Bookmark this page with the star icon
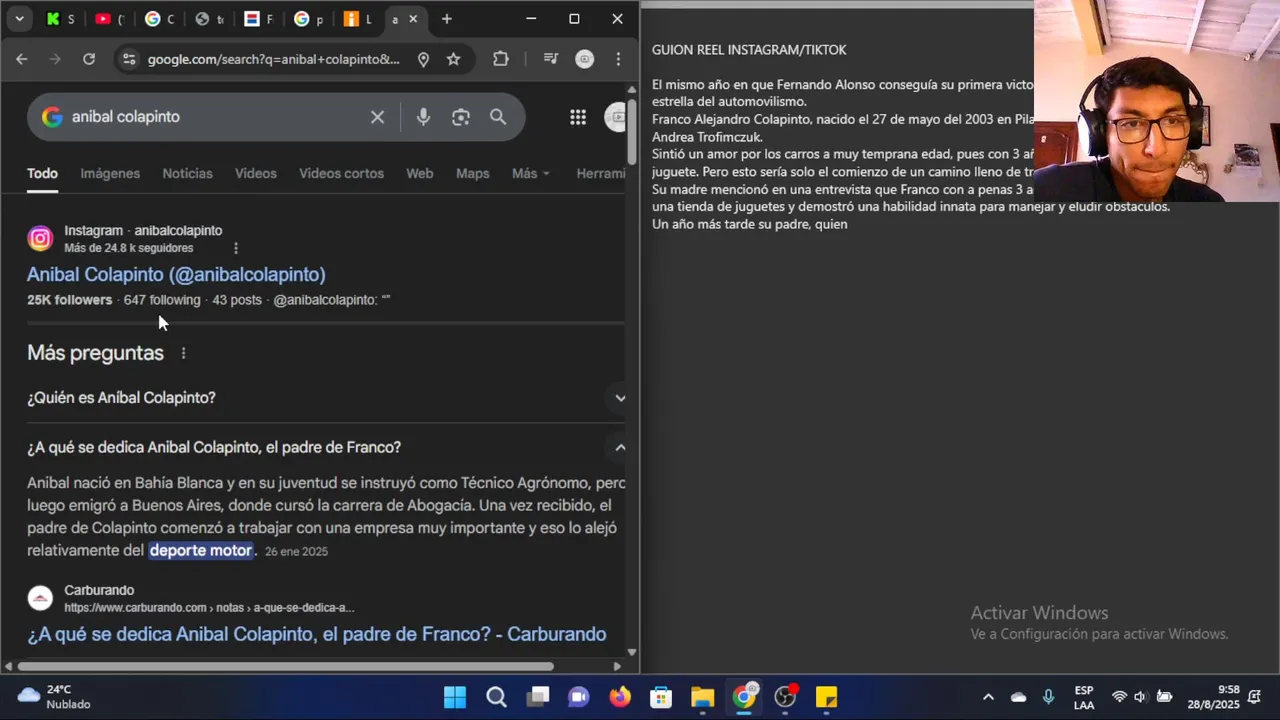Image resolution: width=1280 pixels, height=720 pixels. [x=454, y=59]
